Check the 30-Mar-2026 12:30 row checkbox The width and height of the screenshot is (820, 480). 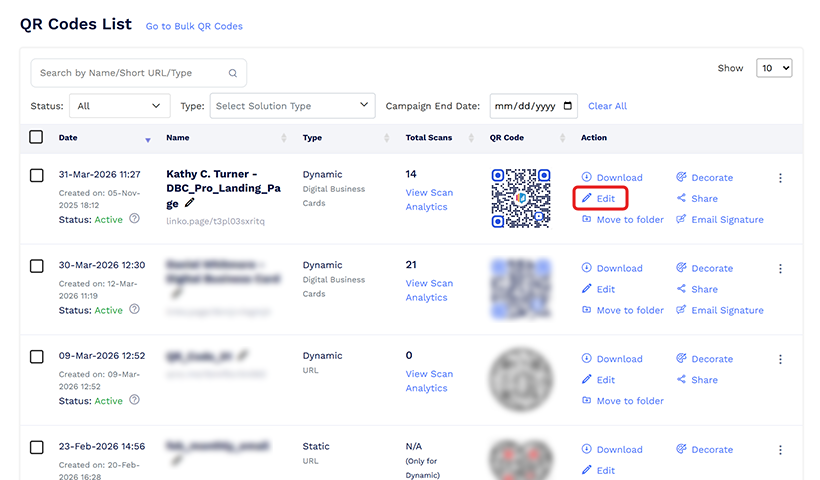pyautogui.click(x=37, y=266)
